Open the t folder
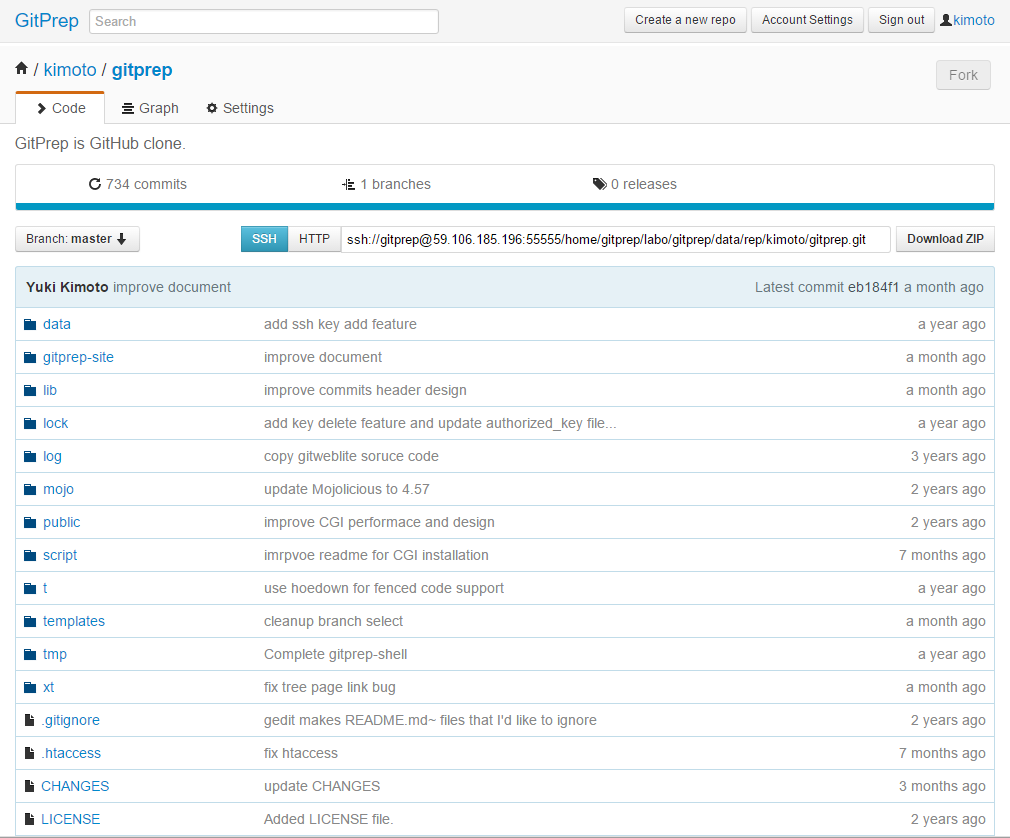1010x838 pixels. tap(45, 588)
